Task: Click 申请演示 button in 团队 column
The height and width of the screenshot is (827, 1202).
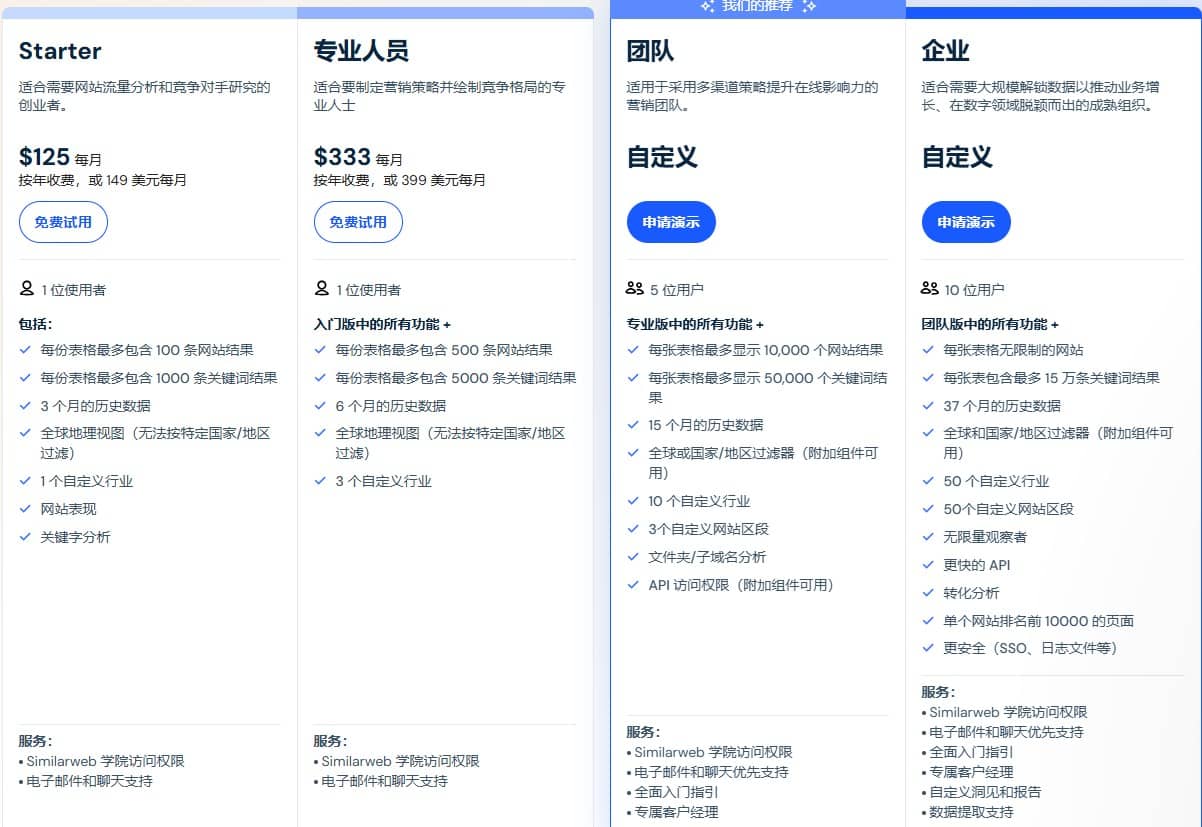Action: (x=671, y=222)
